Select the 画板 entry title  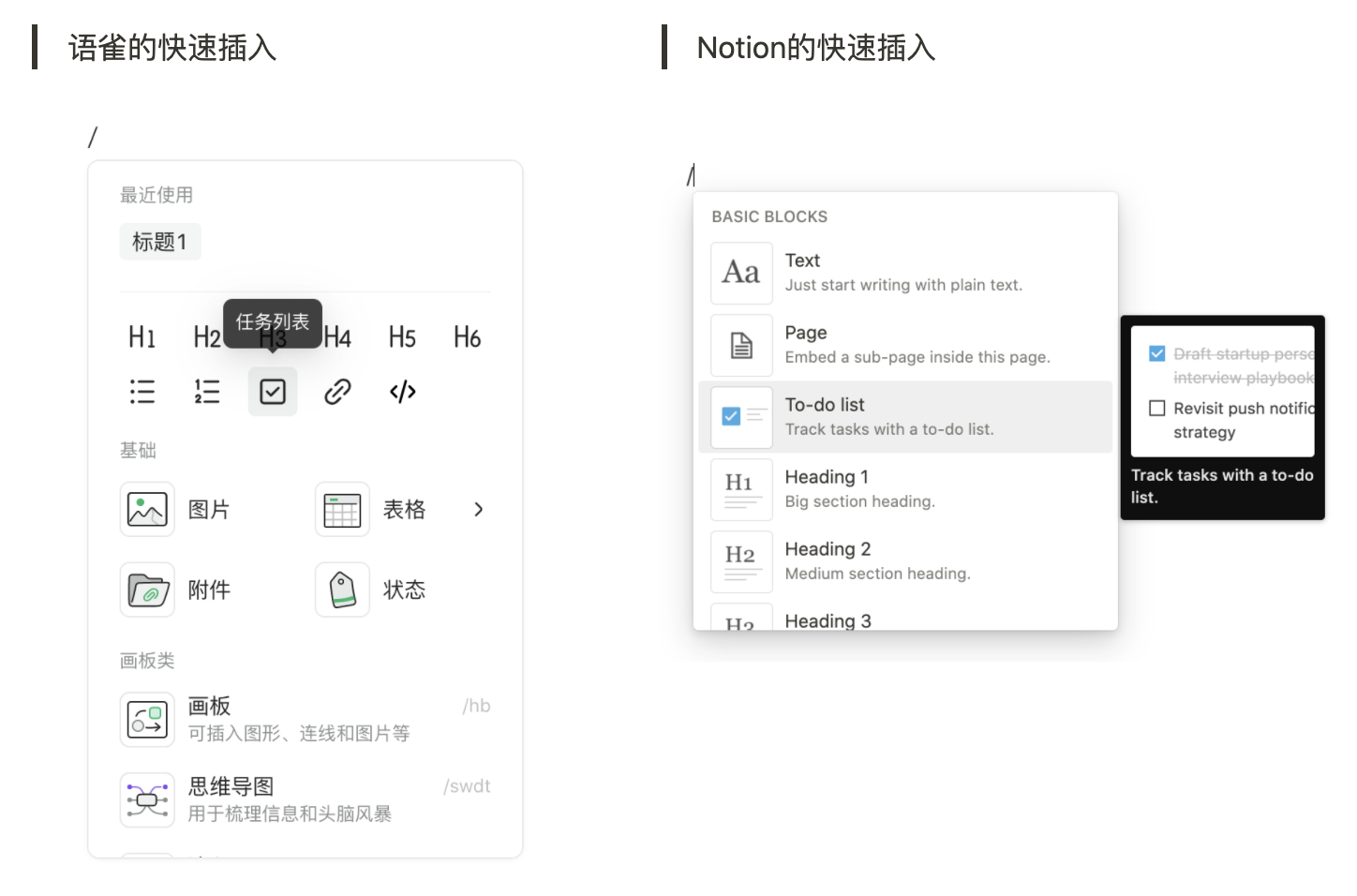(209, 706)
